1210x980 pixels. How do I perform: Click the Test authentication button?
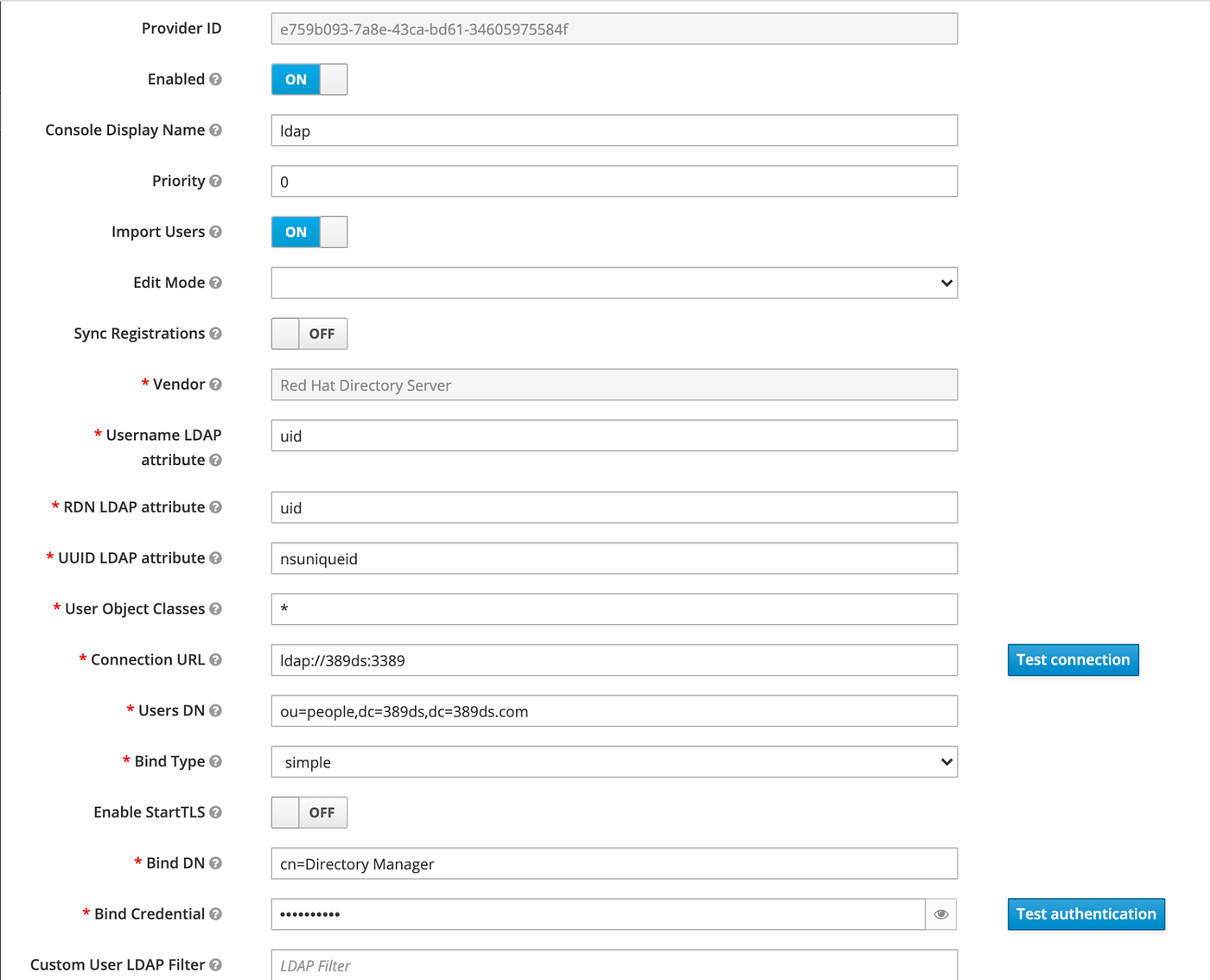point(1086,913)
